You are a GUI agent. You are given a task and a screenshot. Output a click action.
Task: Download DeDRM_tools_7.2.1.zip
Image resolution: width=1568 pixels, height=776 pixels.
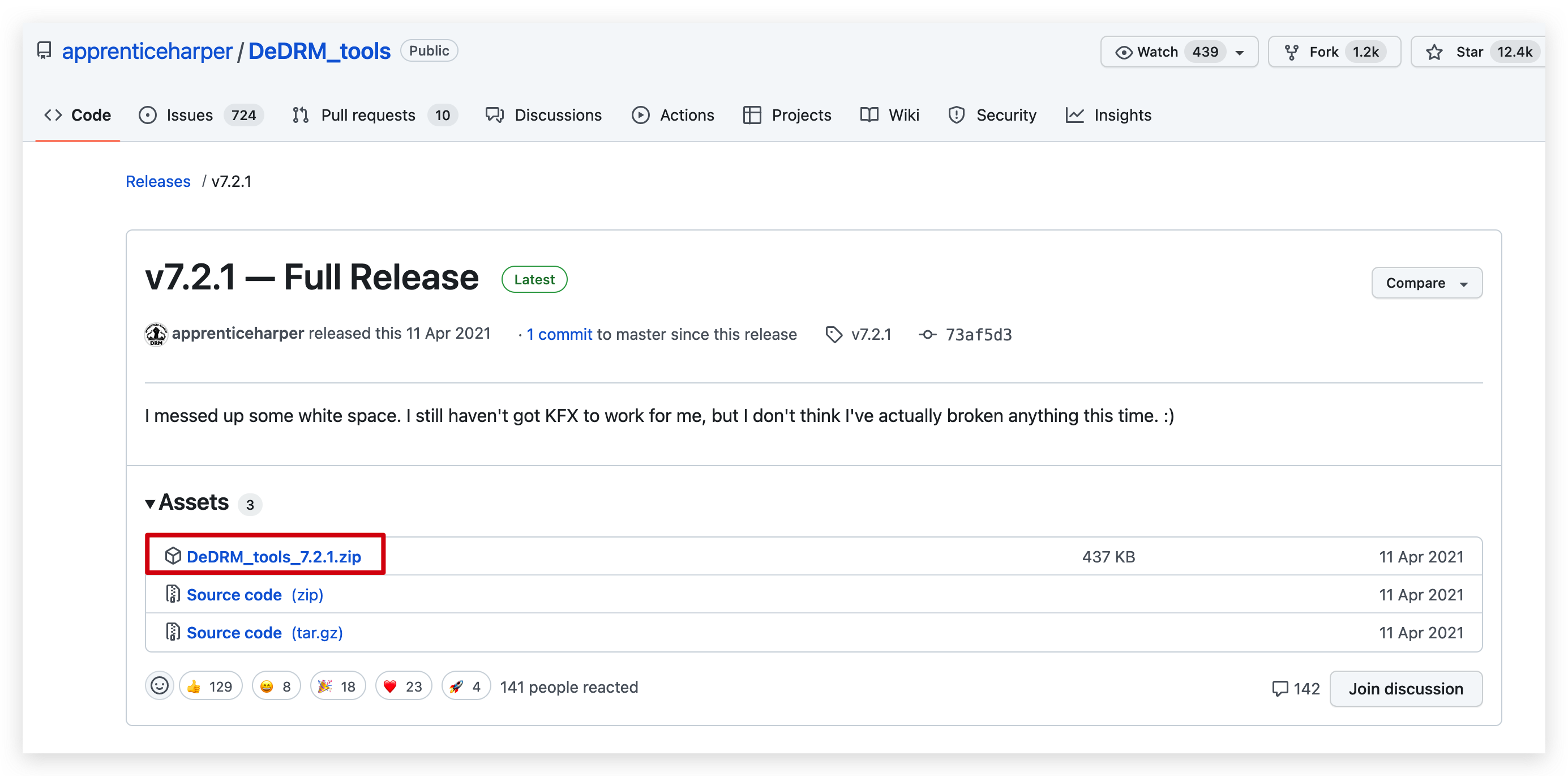coord(273,556)
